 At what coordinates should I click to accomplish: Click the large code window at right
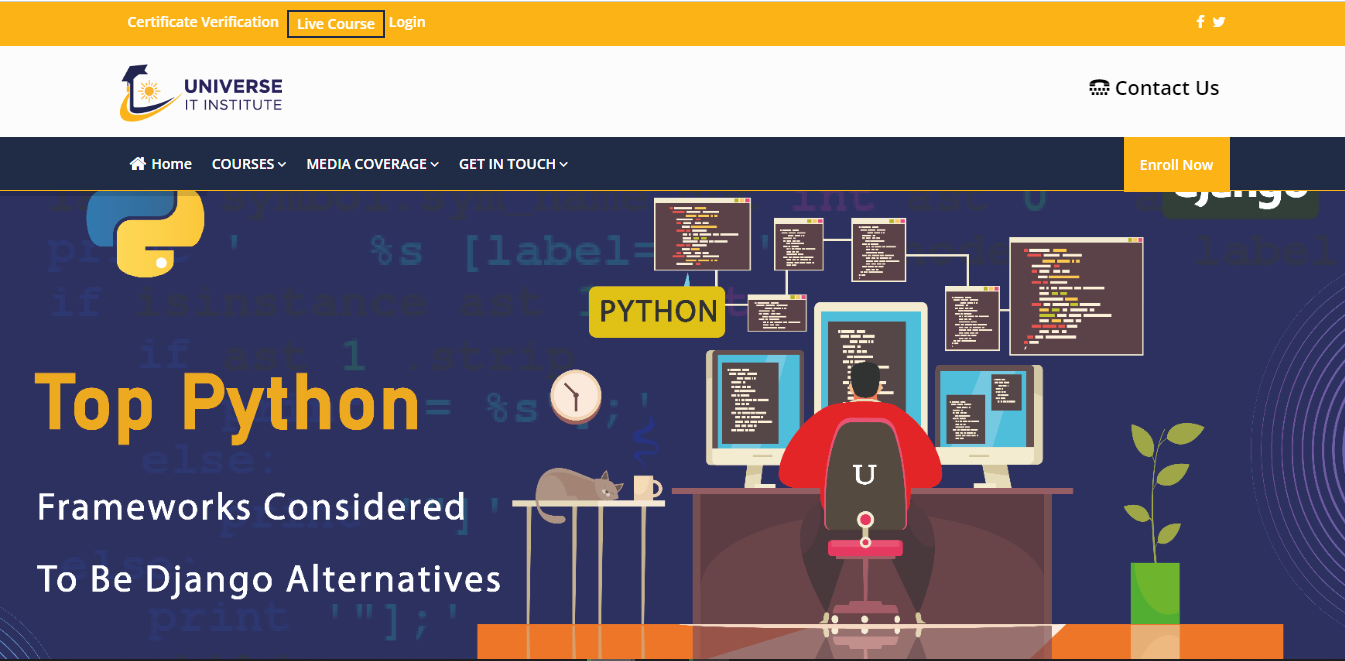click(x=1075, y=295)
